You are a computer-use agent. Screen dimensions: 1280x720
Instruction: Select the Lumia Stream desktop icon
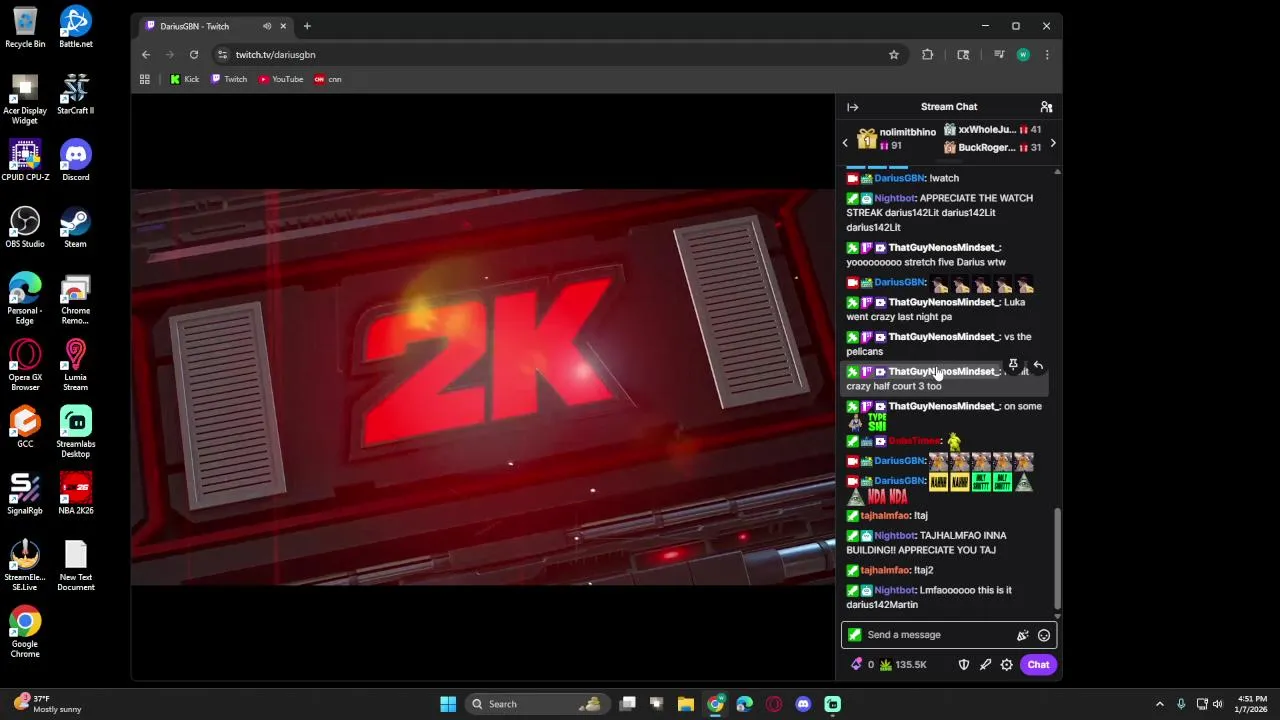click(x=76, y=365)
